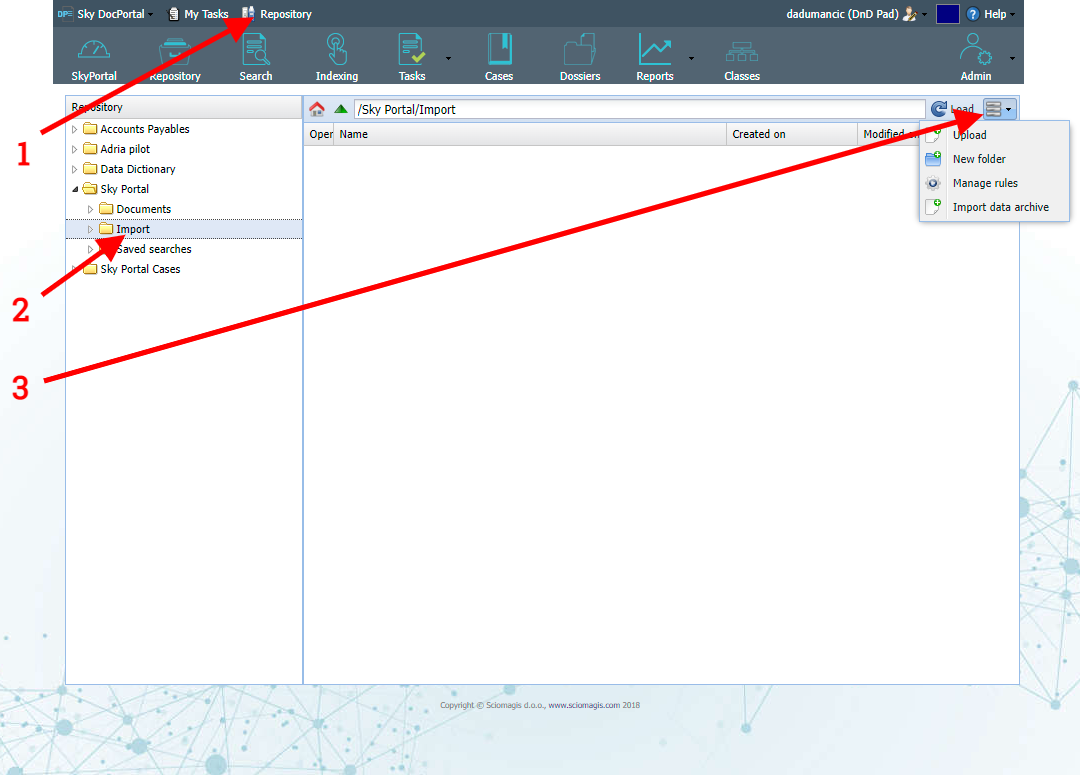Open the Tasks toolbar icon

tap(411, 50)
